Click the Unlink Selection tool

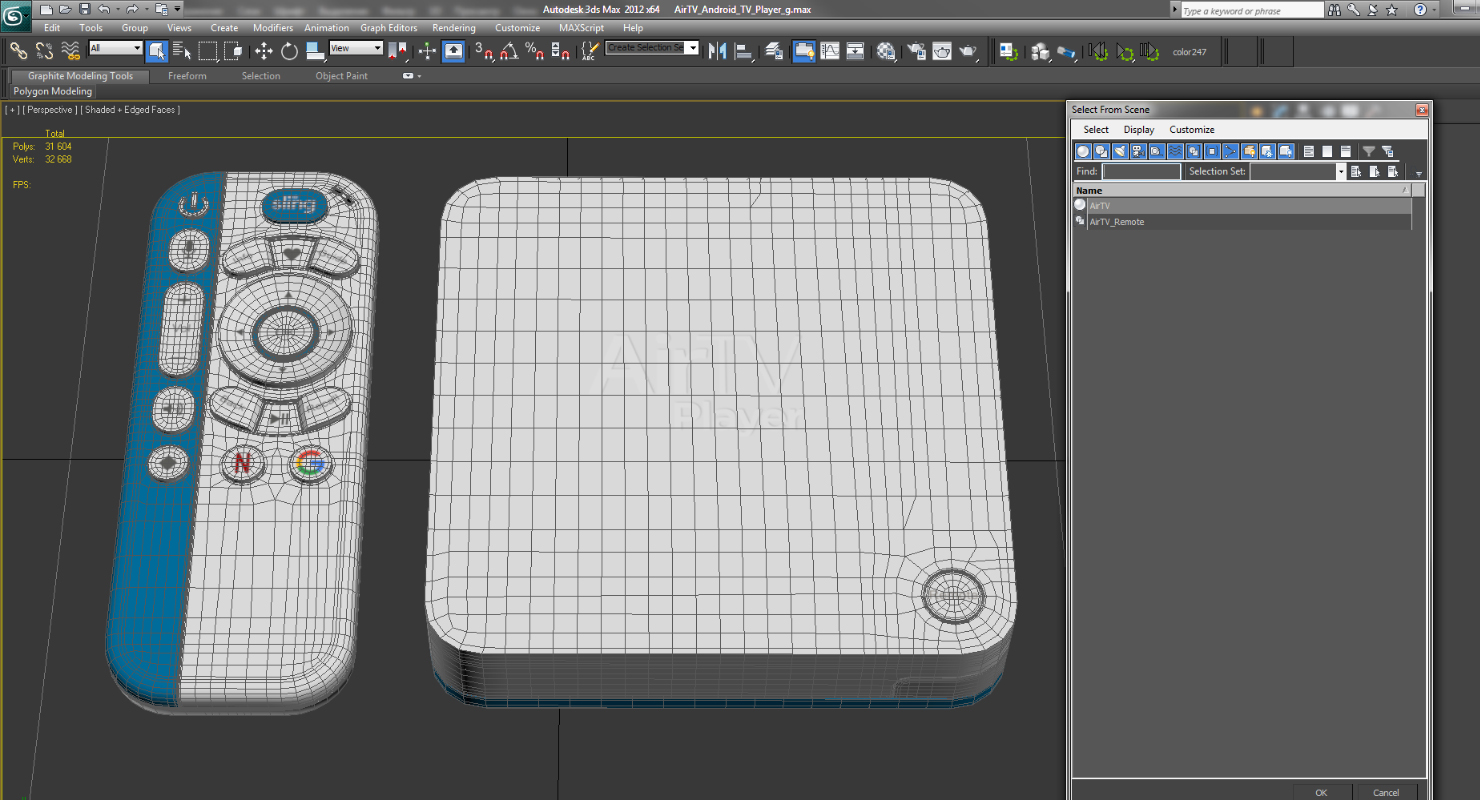tap(44, 51)
